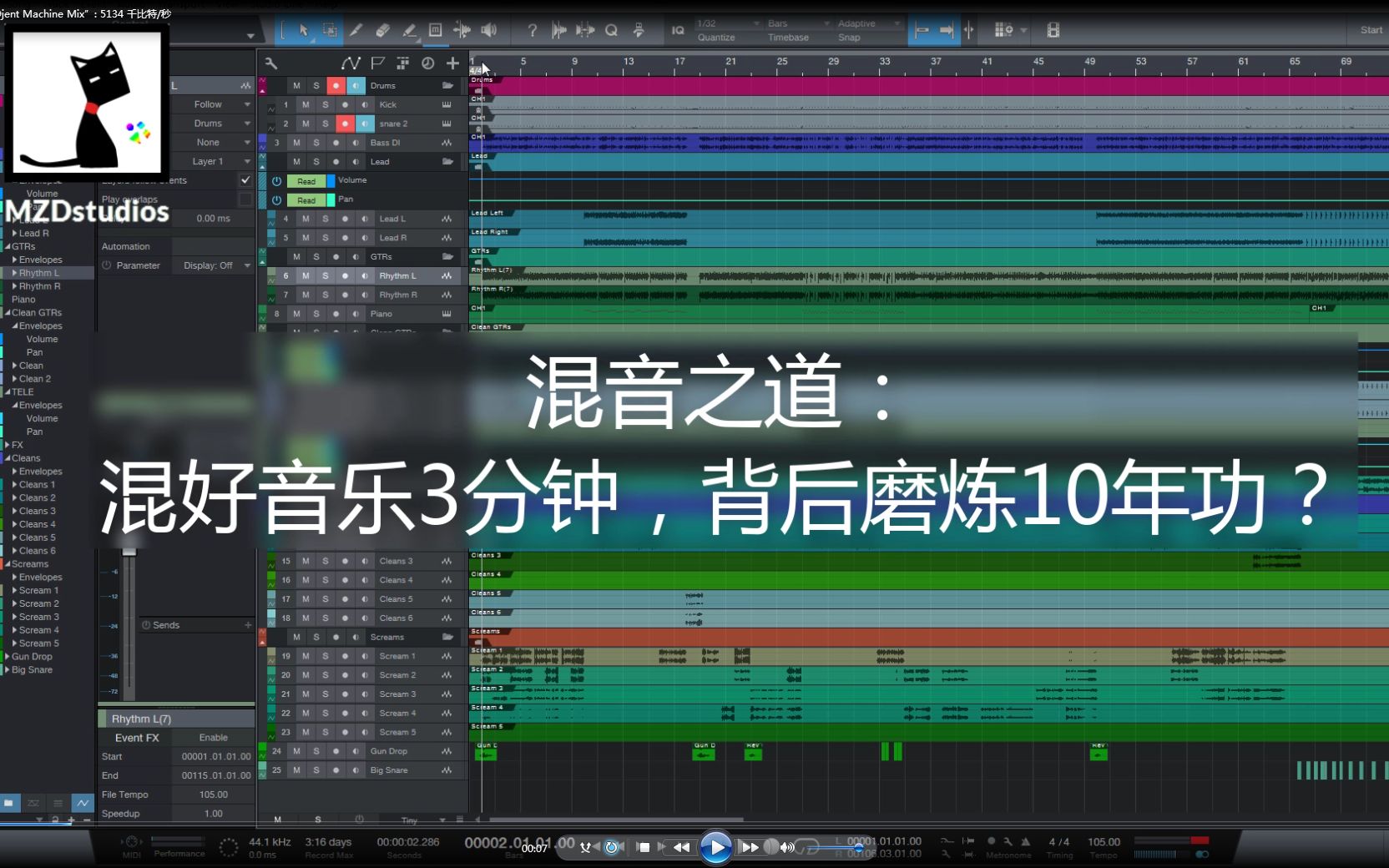Select Cleans 3 in track tree

click(x=38, y=511)
